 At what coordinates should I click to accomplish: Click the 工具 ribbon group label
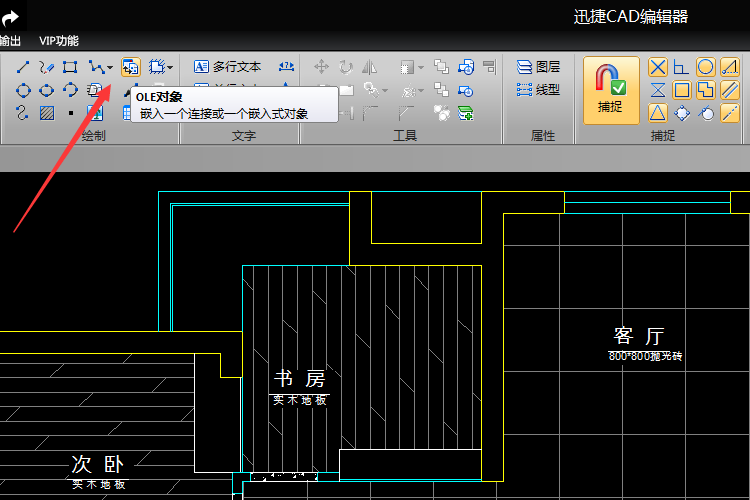[405, 136]
